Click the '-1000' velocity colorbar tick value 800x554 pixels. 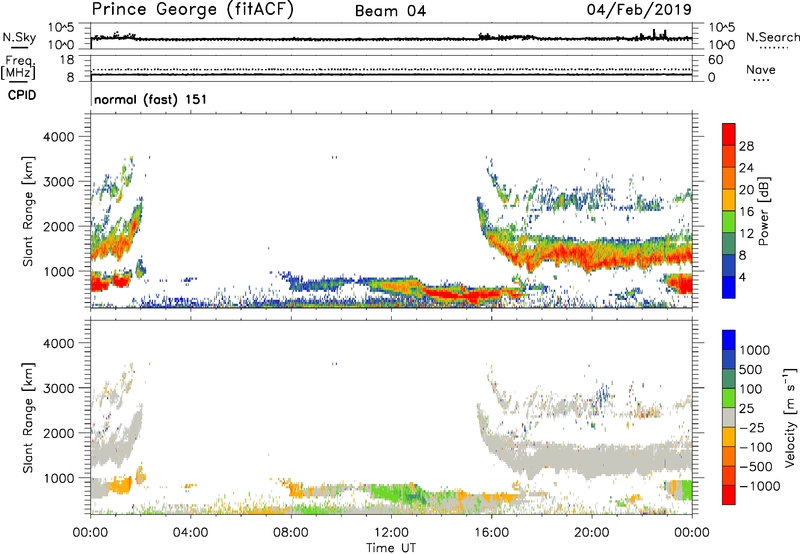tap(760, 486)
